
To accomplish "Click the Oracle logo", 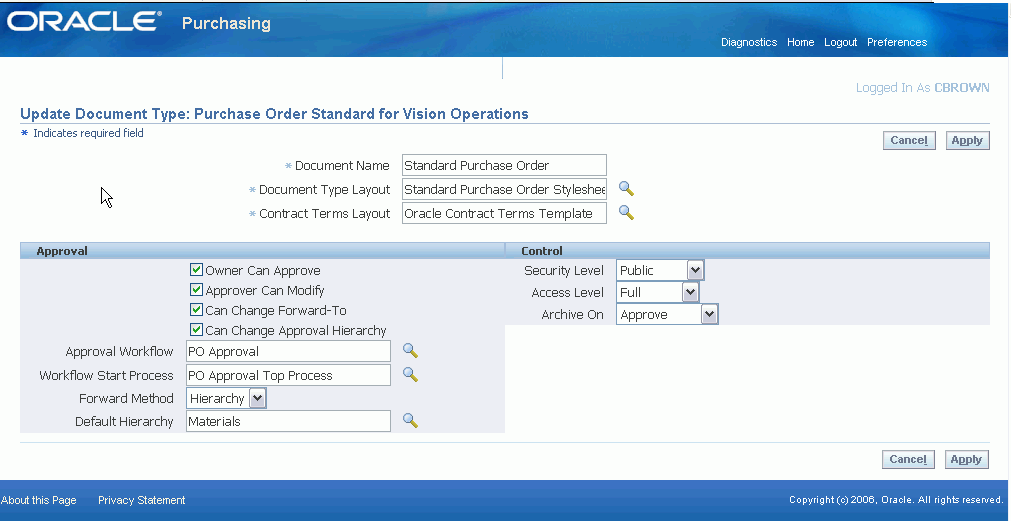I will [x=83, y=22].
